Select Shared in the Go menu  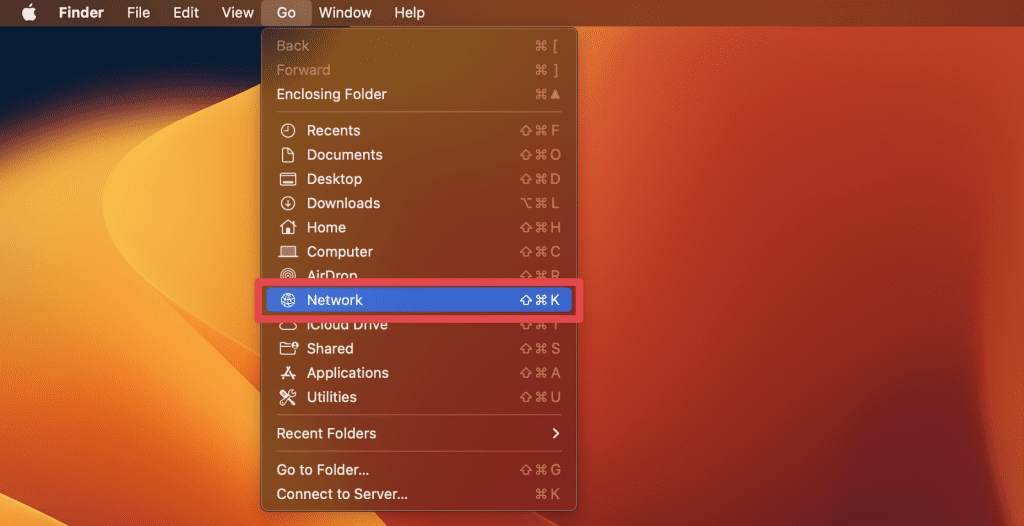tap(419, 348)
